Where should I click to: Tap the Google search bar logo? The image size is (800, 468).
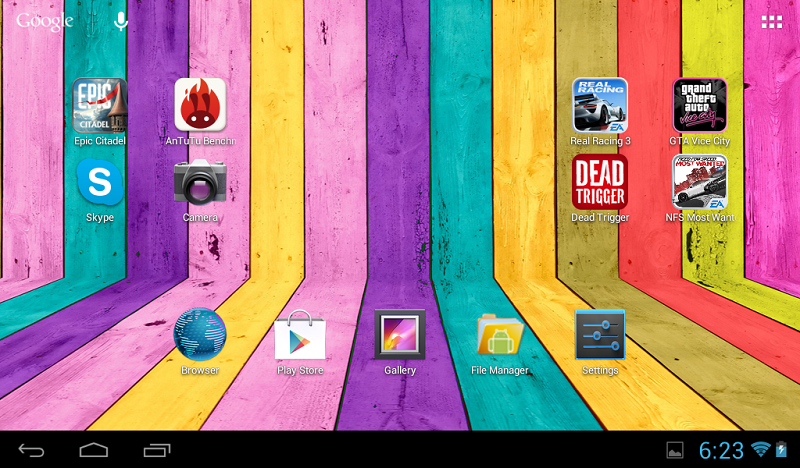click(45, 21)
